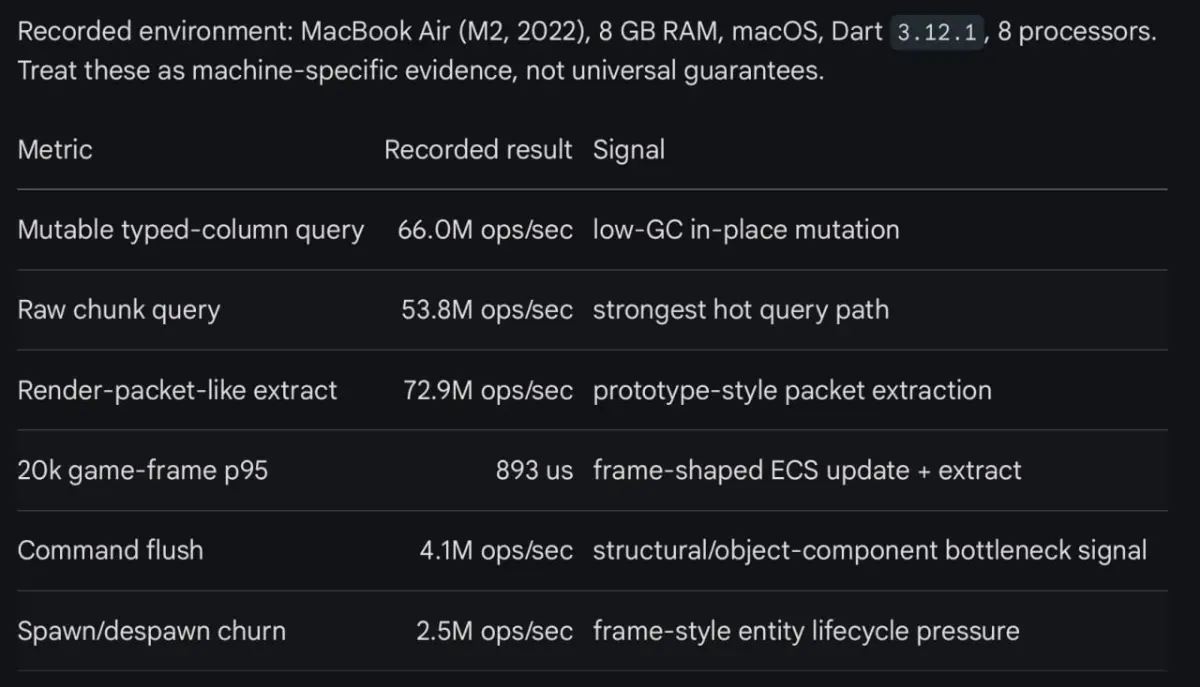Click the 4.1M ops/sec value
The height and width of the screenshot is (687, 1200).
click(496, 550)
